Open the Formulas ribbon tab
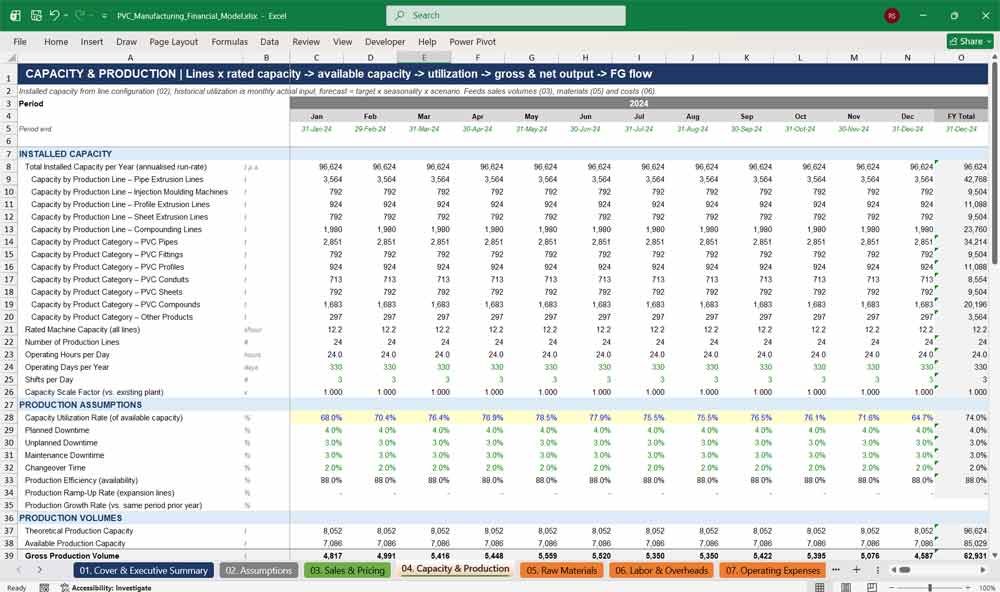This screenshot has width=1000, height=592. (230, 41)
